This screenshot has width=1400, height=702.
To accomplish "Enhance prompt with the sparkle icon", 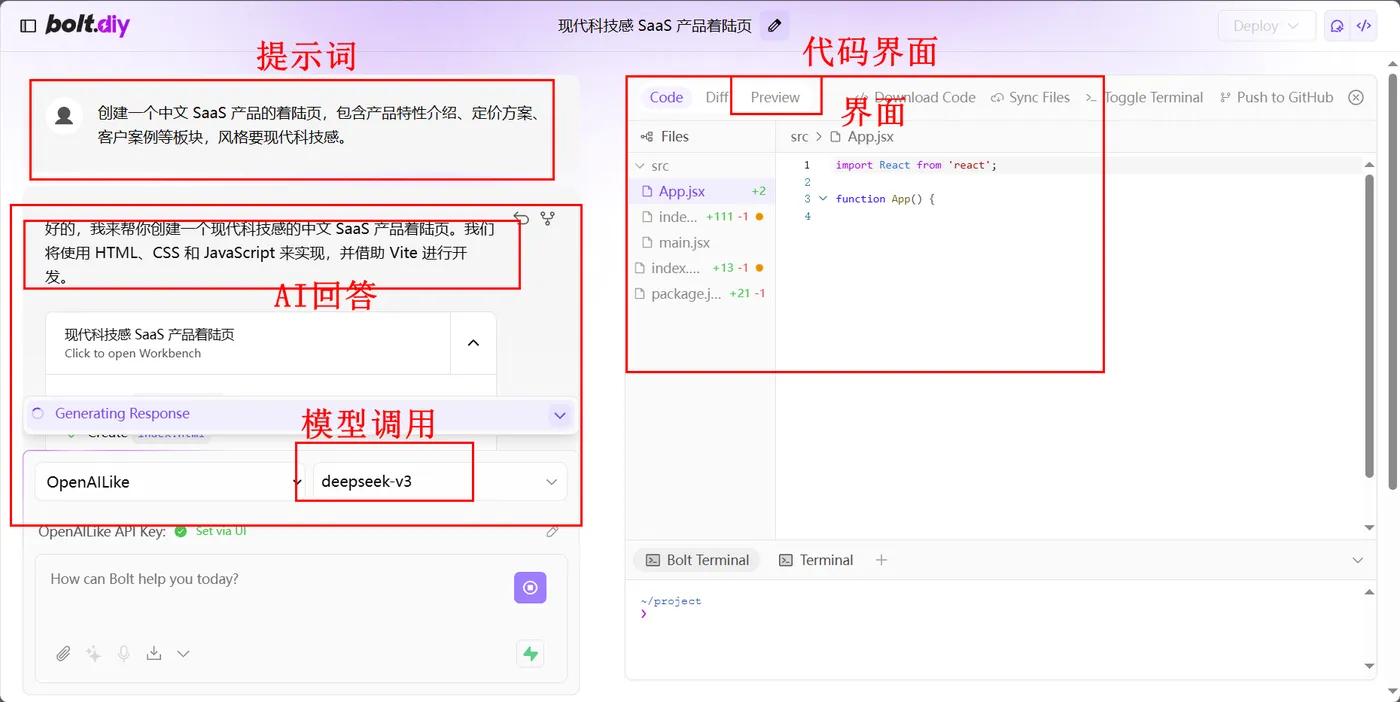I will [93, 654].
